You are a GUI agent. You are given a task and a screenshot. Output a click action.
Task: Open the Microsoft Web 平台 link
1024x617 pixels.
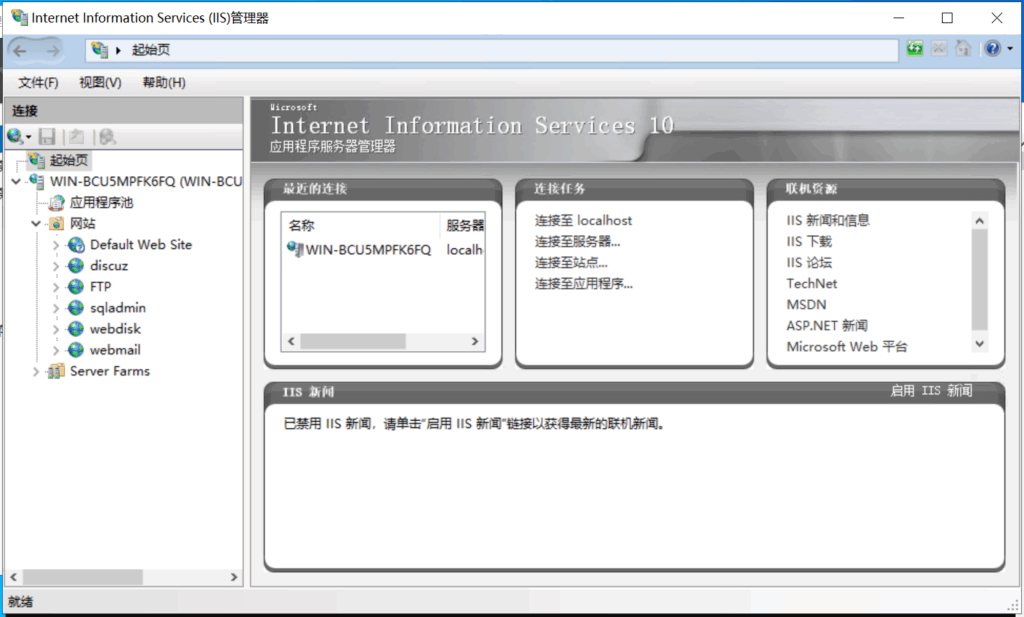846,347
